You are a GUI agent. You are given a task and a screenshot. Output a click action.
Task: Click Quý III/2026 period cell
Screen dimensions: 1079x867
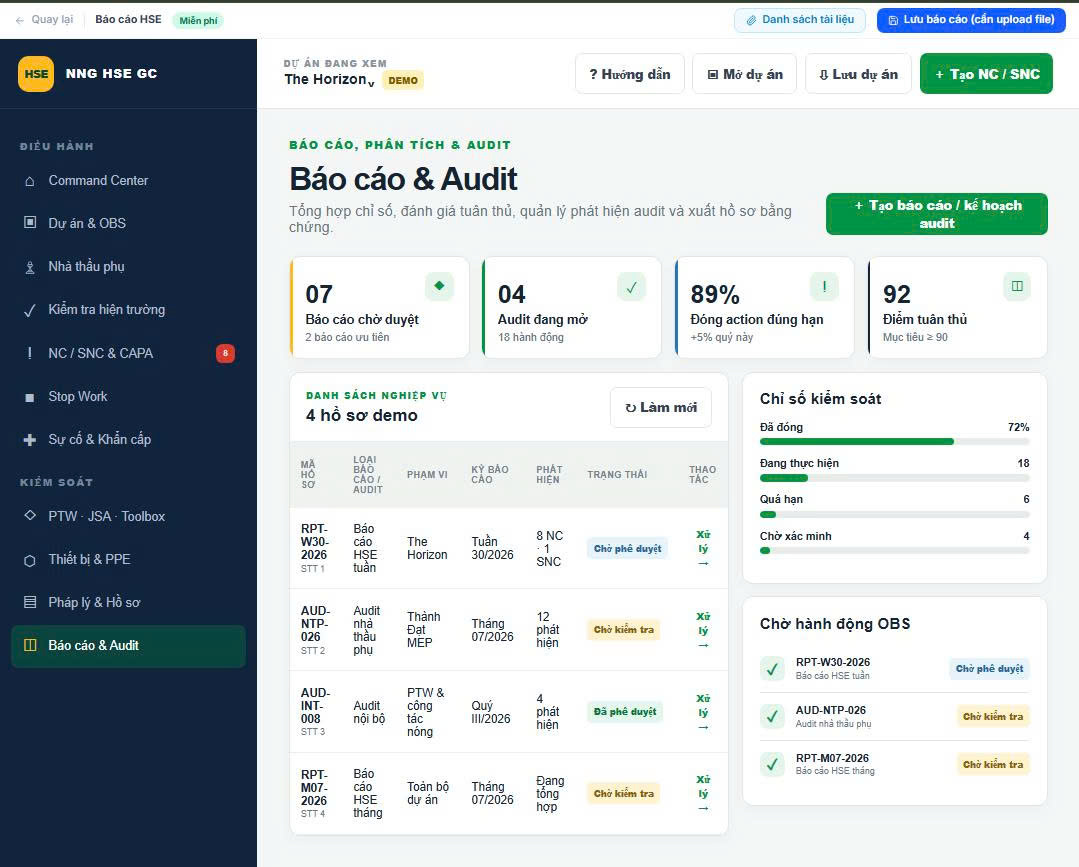coord(491,712)
